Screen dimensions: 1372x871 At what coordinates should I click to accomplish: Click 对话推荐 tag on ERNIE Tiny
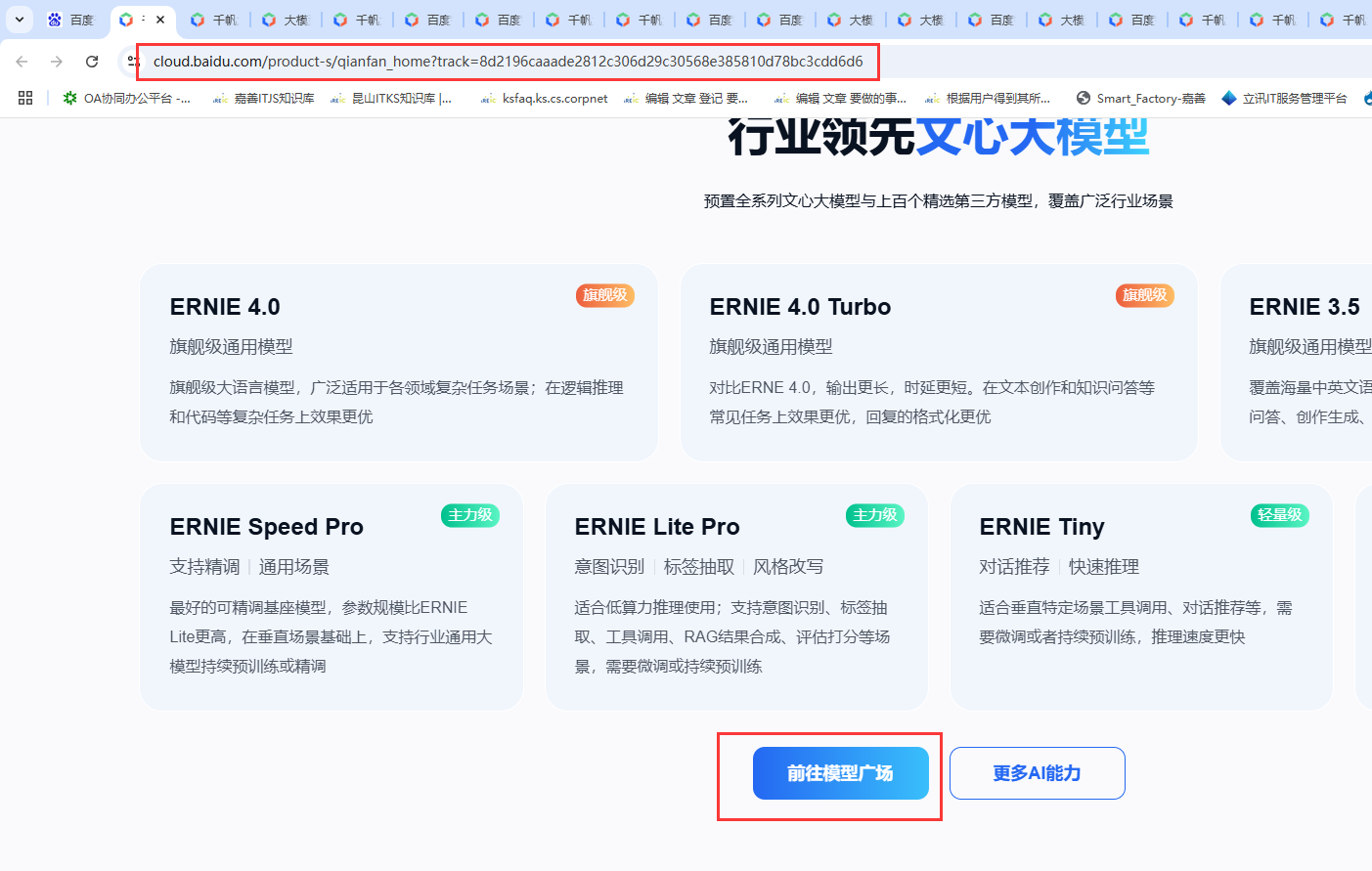pos(1014,567)
